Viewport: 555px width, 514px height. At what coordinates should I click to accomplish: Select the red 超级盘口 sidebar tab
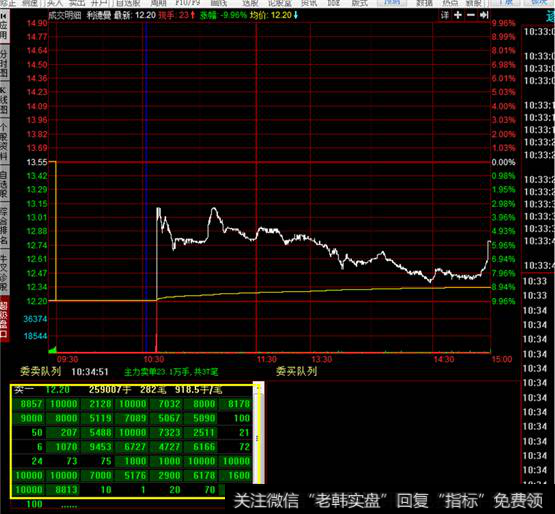click(4, 320)
